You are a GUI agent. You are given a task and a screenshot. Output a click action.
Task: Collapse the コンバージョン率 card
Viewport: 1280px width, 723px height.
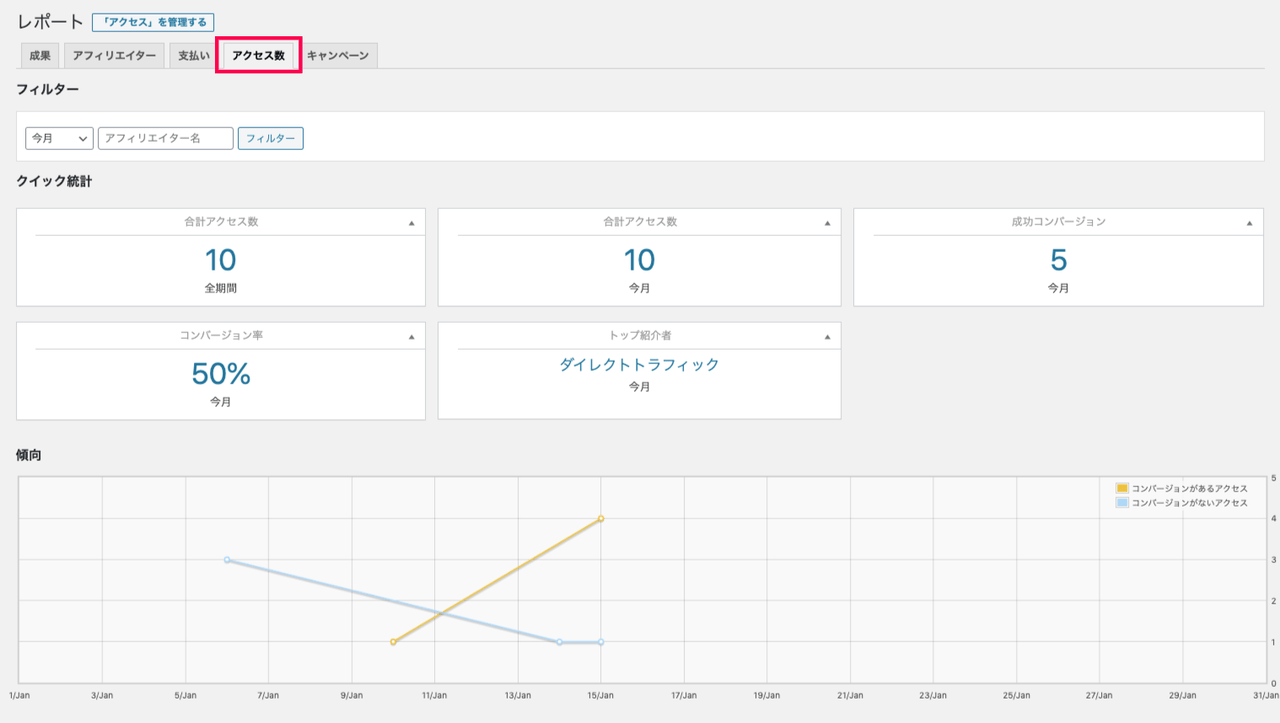pyautogui.click(x=411, y=337)
